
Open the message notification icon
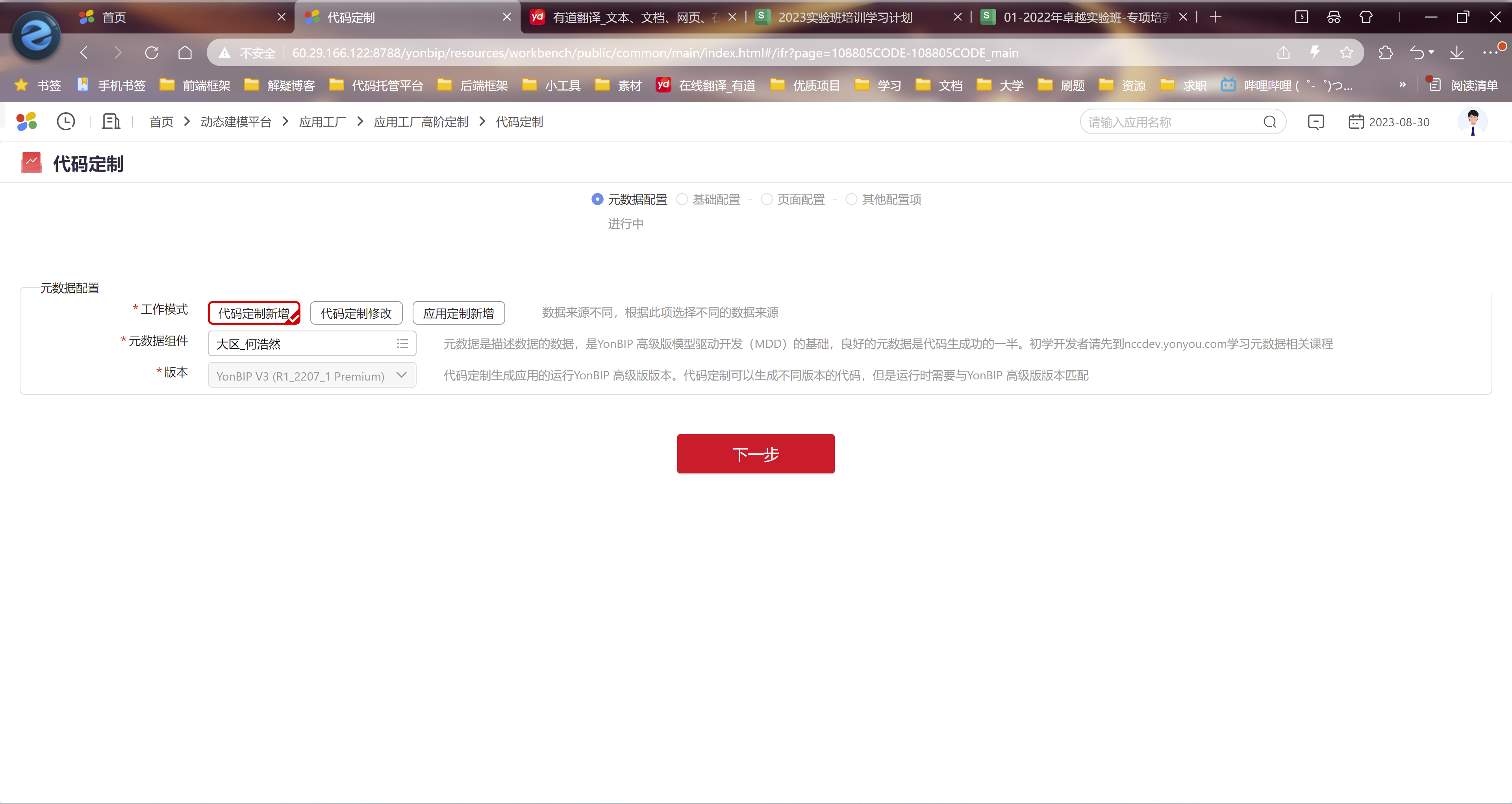tap(1316, 122)
